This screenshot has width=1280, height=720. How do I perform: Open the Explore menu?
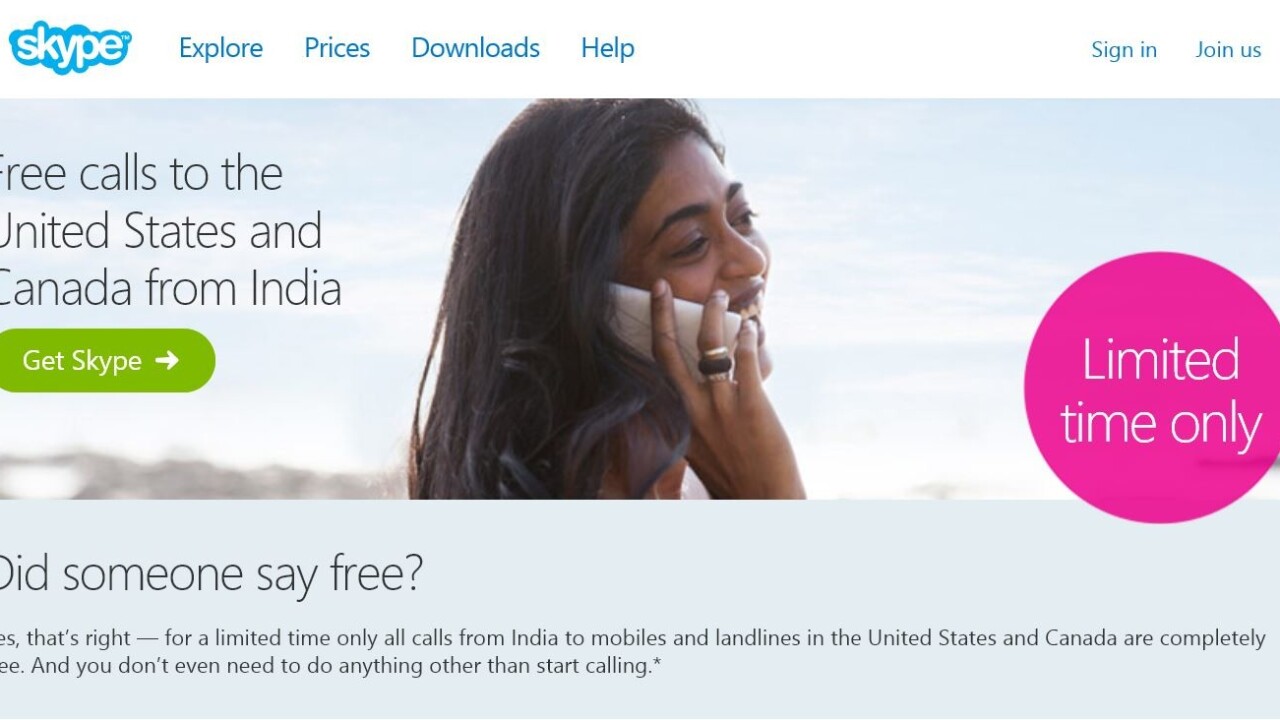pos(221,48)
